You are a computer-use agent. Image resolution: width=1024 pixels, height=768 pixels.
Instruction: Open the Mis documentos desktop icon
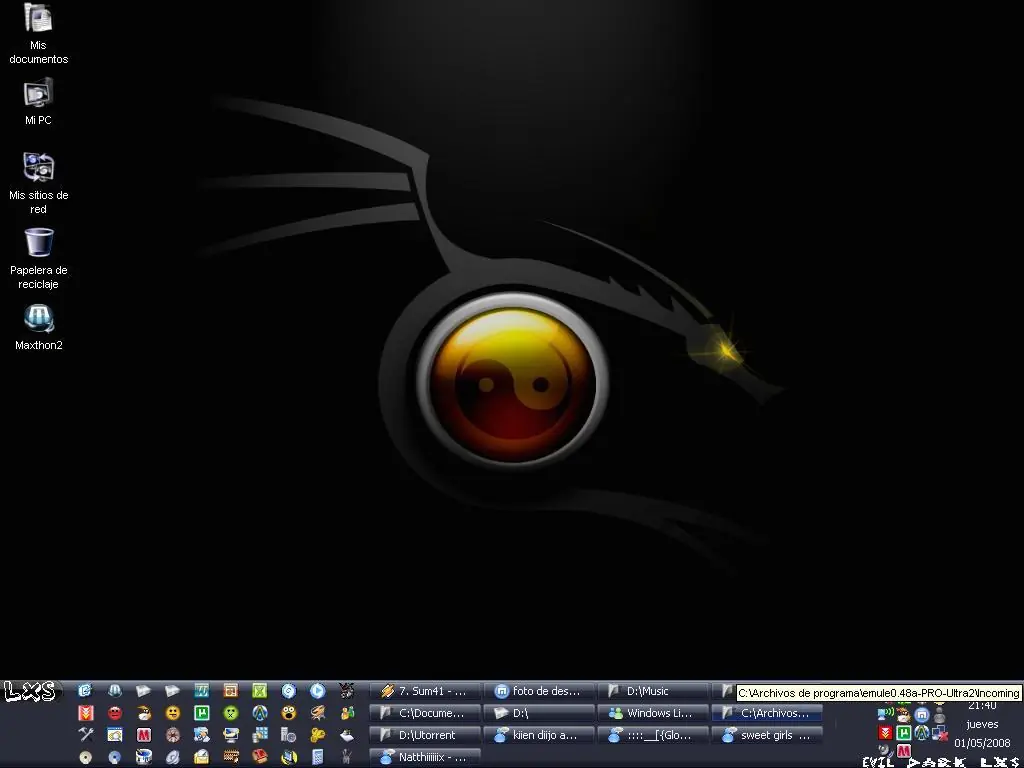38,33
